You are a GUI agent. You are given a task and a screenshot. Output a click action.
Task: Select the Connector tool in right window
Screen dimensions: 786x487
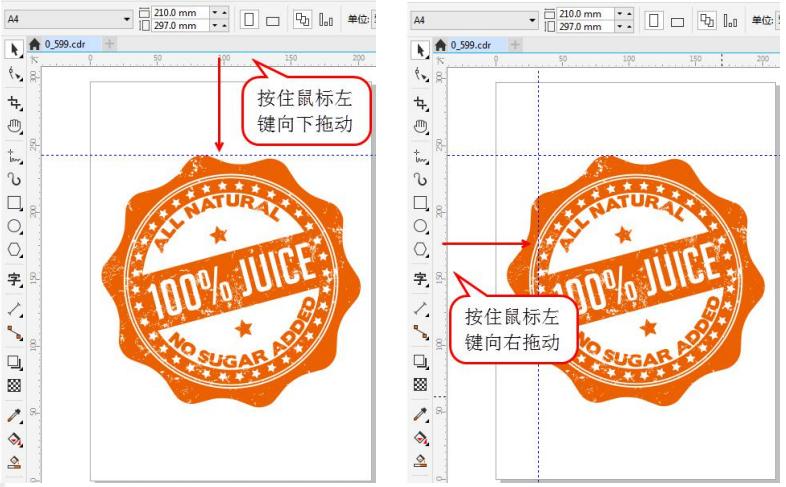421,332
